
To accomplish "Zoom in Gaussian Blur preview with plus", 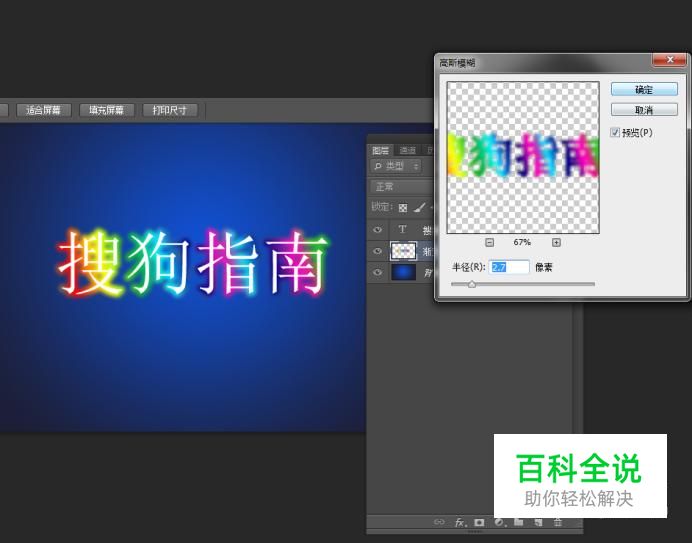I will 556,242.
